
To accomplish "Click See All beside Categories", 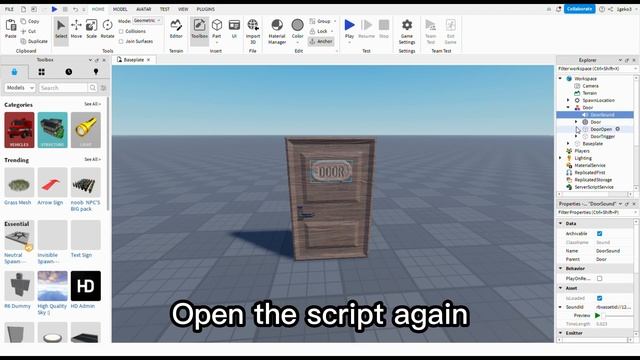I will (92, 104).
